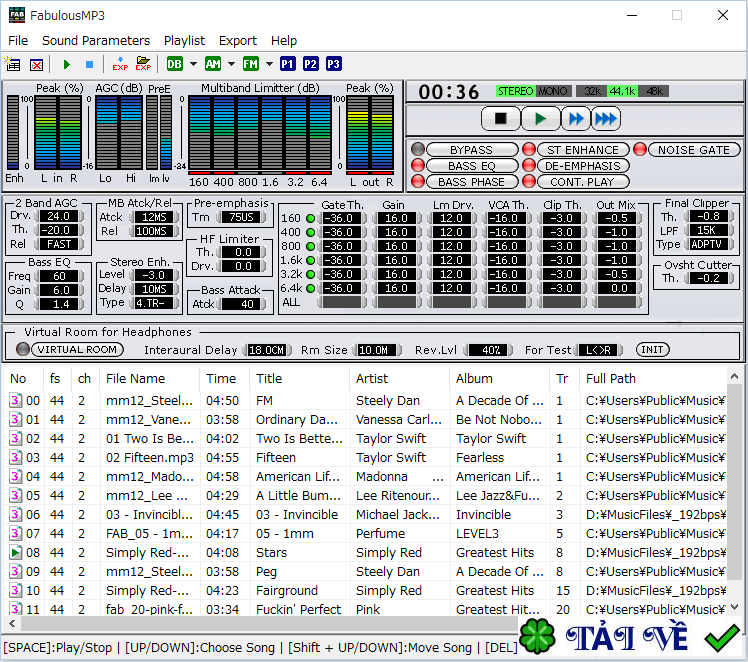Click the clear playlist red X icon

[x=37, y=64]
